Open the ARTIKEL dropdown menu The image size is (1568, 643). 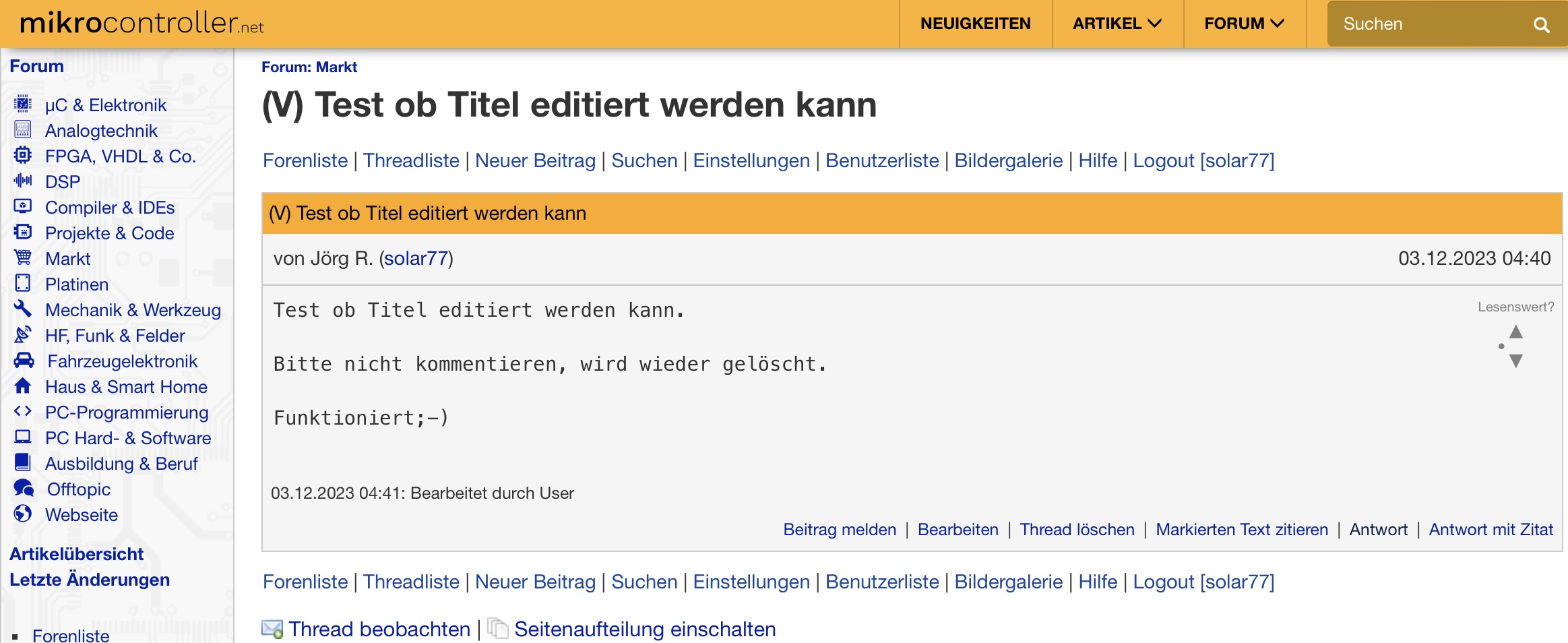(1117, 24)
